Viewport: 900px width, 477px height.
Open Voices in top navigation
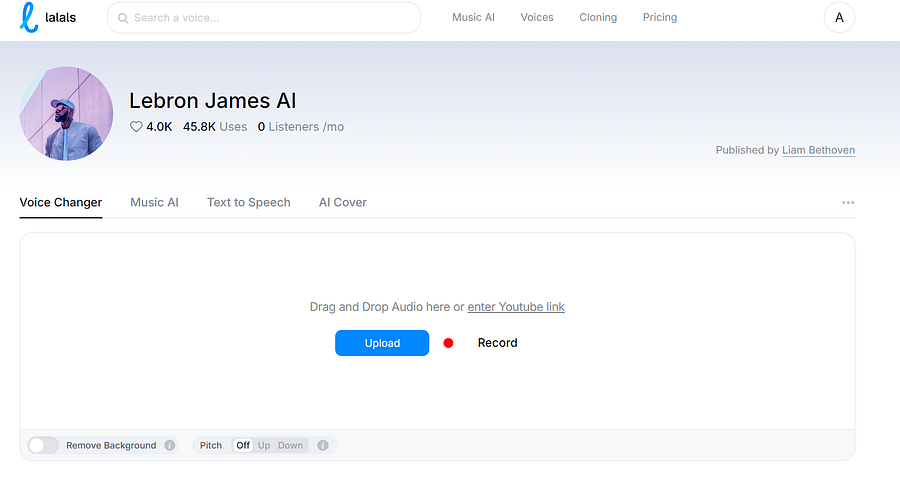coord(537,17)
